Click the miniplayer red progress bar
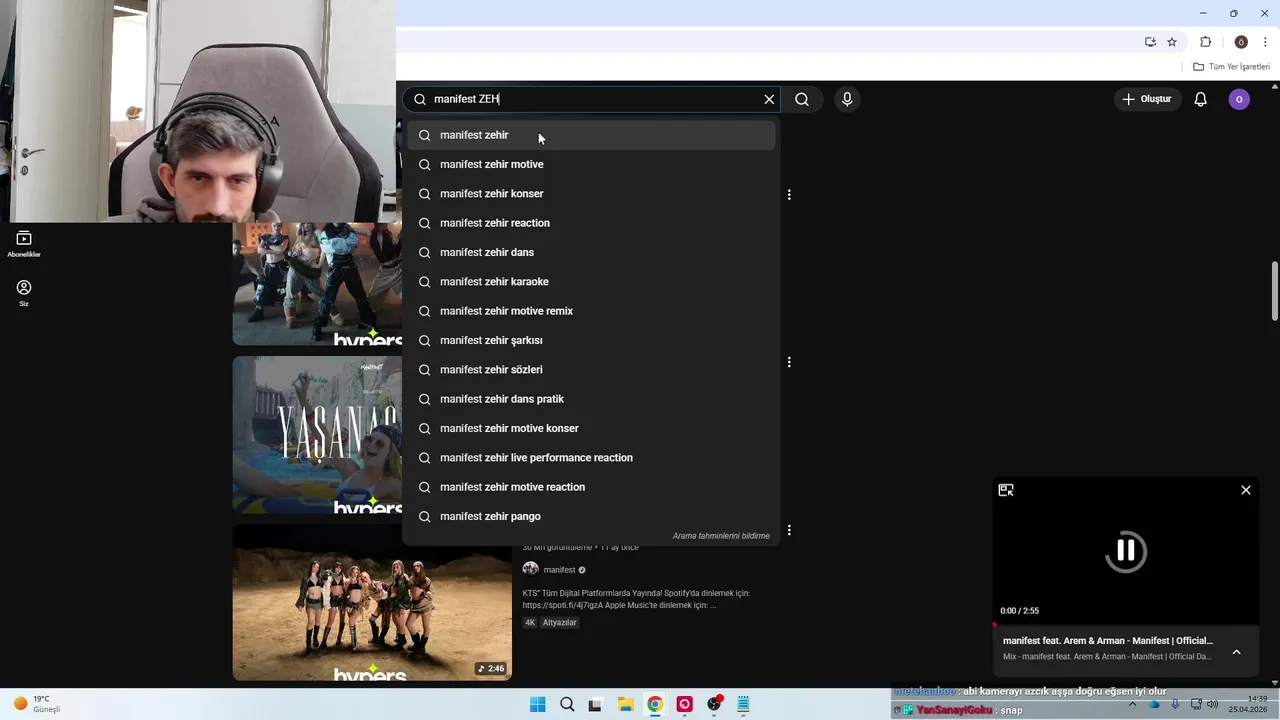The width and height of the screenshot is (1280, 720). (1126, 625)
